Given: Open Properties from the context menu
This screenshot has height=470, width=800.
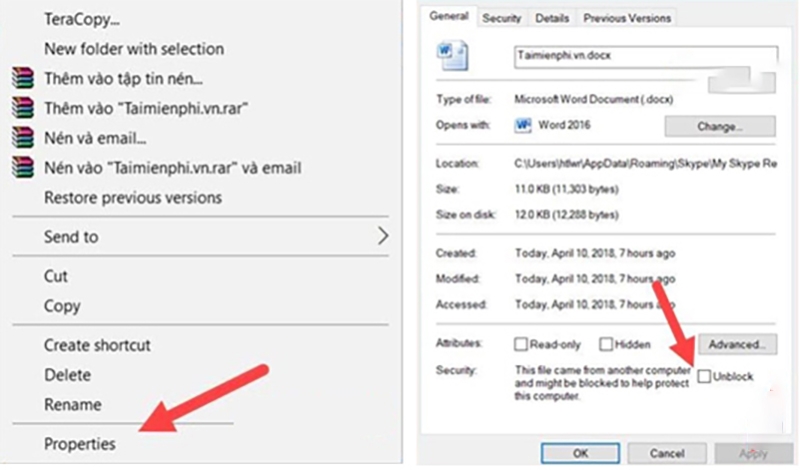Looking at the screenshot, I should [80, 443].
